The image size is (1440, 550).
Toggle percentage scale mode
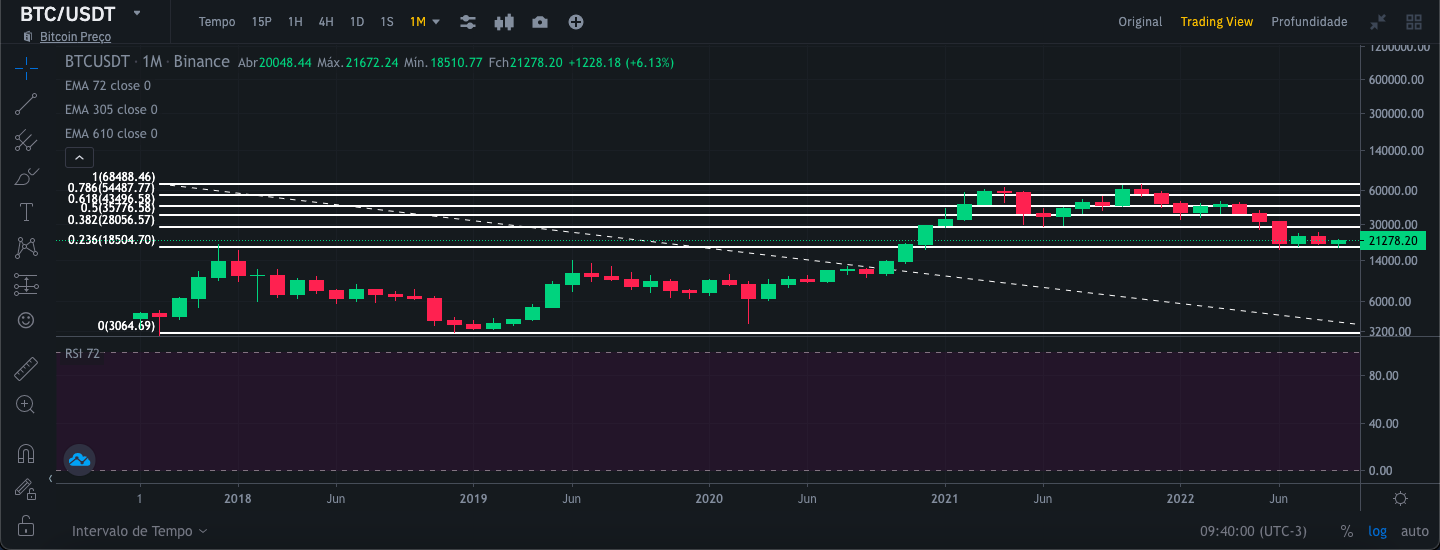pos(1346,531)
